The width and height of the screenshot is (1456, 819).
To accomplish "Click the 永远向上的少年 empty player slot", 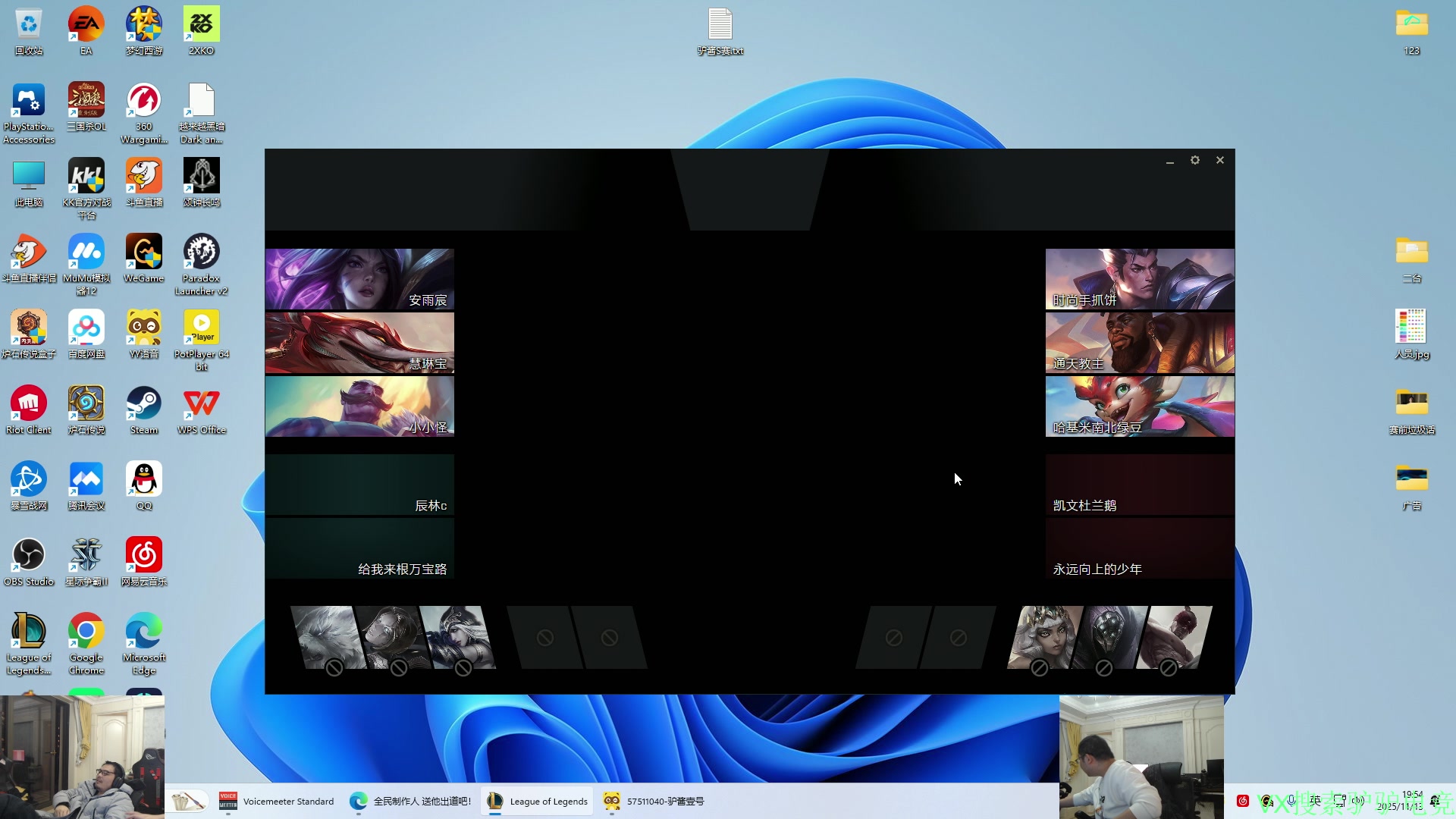I will [1139, 549].
